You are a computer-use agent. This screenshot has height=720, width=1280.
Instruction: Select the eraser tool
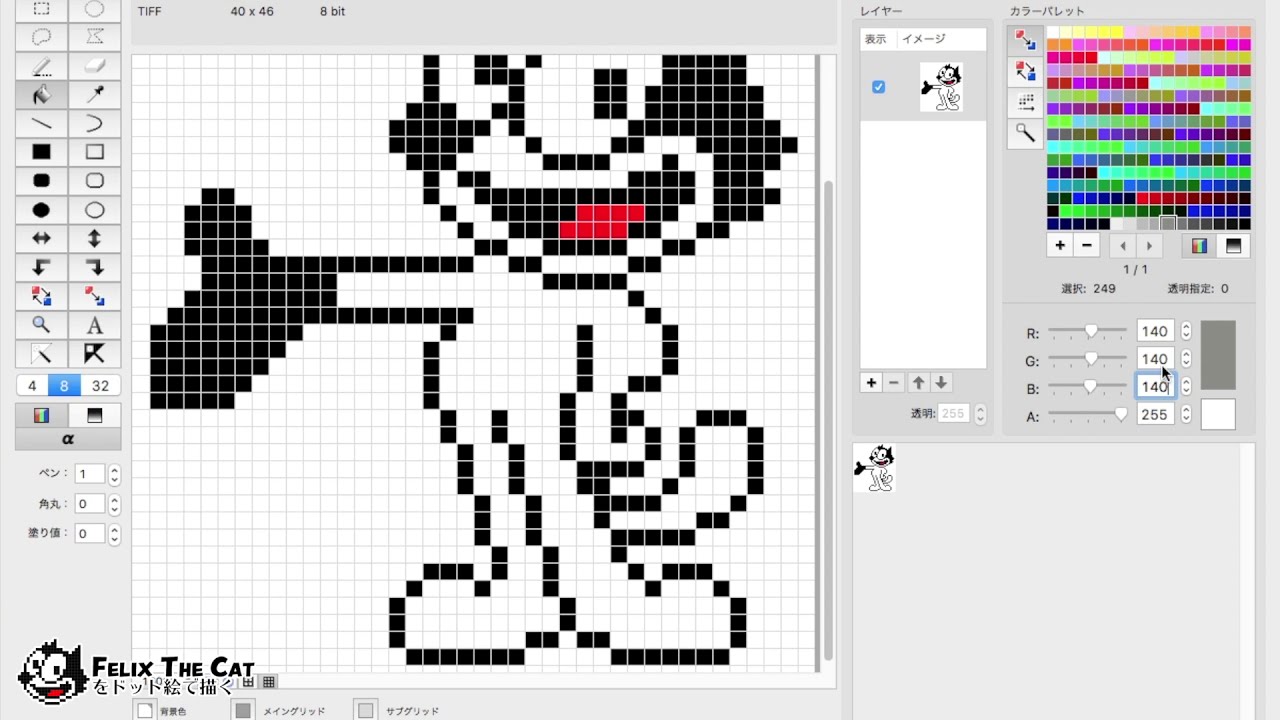94,66
